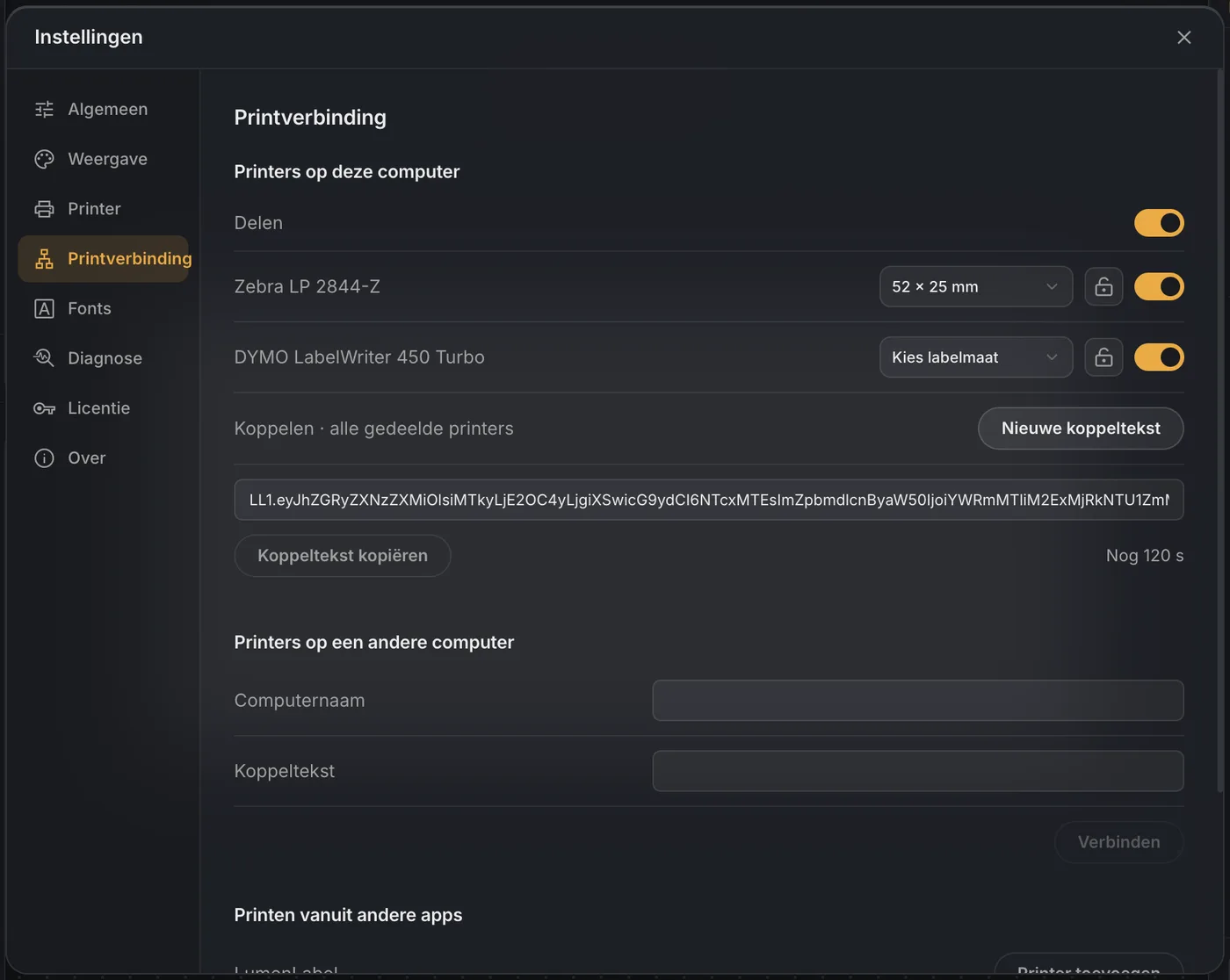Click the Algemeen sliders icon
1230x980 pixels.
click(x=44, y=109)
